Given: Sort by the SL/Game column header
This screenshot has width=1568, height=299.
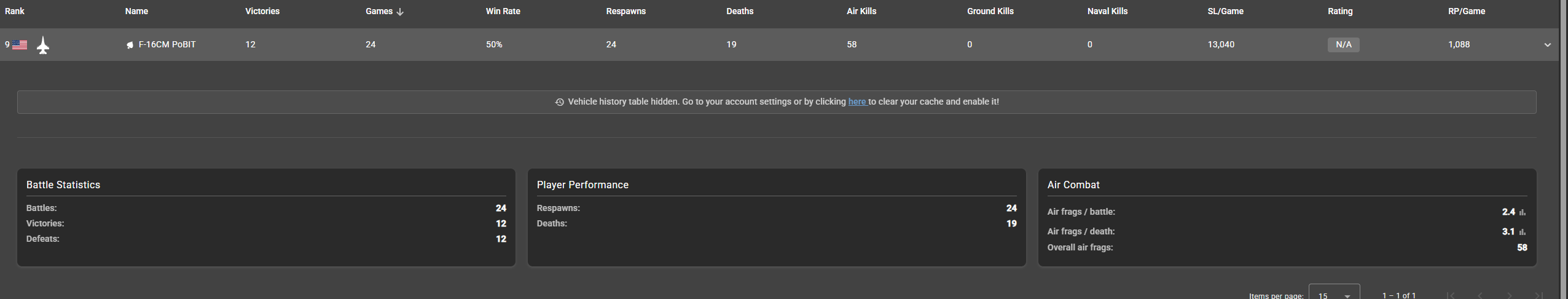Looking at the screenshot, I should click(x=1225, y=11).
